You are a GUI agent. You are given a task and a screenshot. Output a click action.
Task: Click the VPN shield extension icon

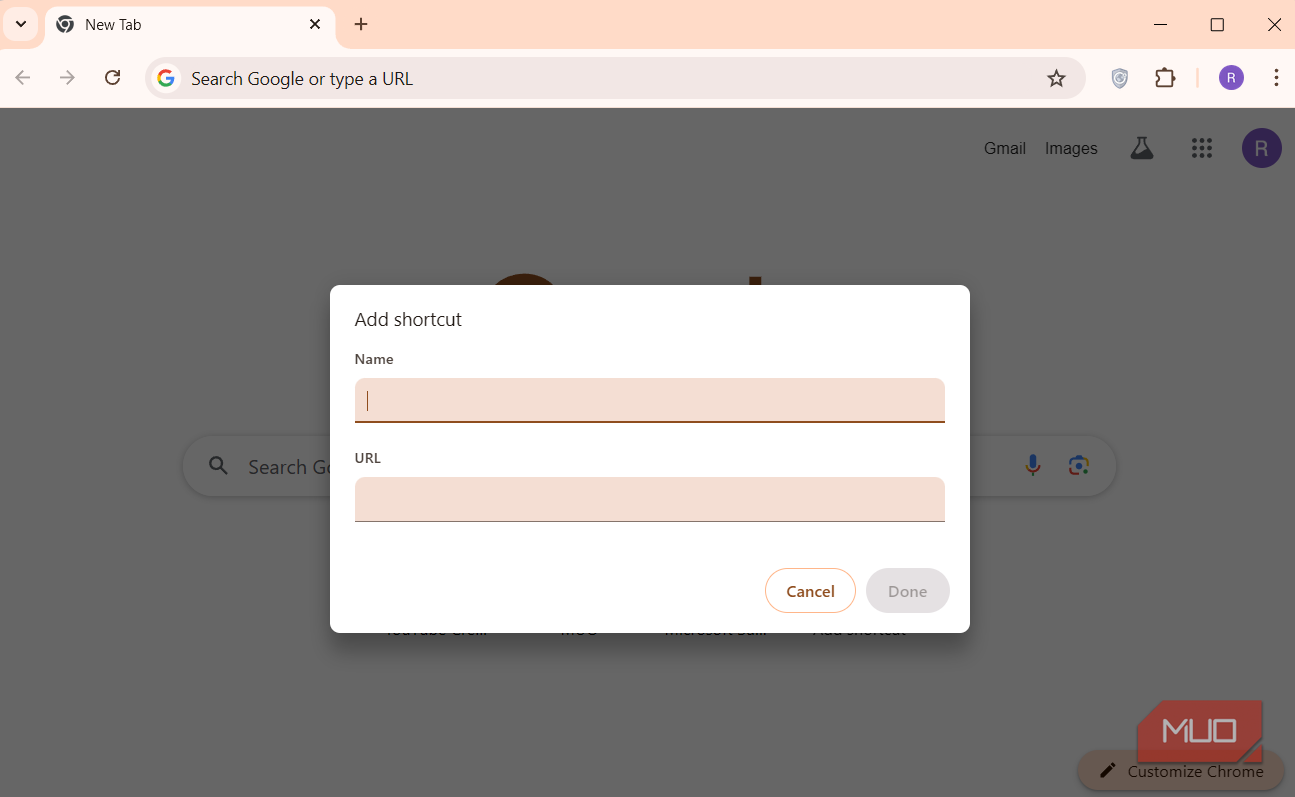click(x=1120, y=78)
